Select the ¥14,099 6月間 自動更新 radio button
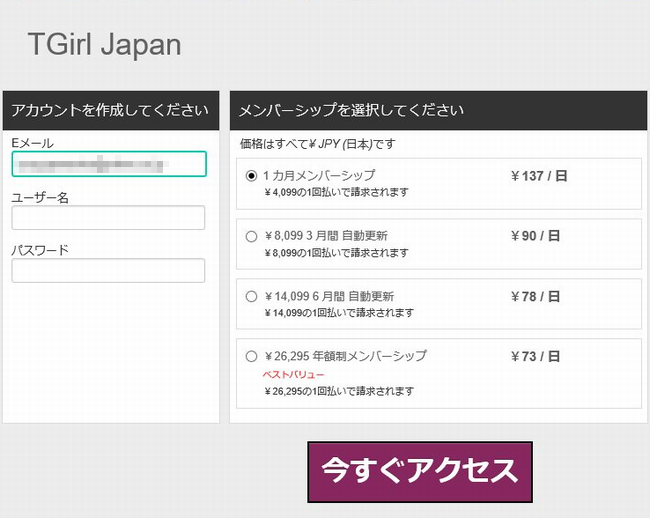Screen dimensions: 650x518 click(x=251, y=297)
